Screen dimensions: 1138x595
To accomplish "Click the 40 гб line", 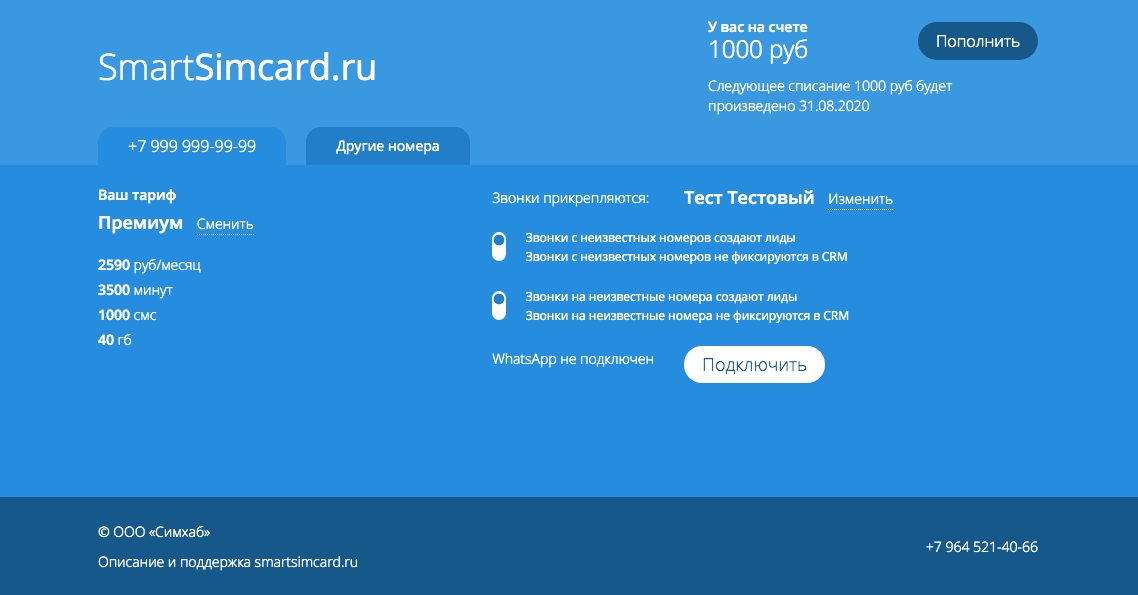I will coord(115,340).
